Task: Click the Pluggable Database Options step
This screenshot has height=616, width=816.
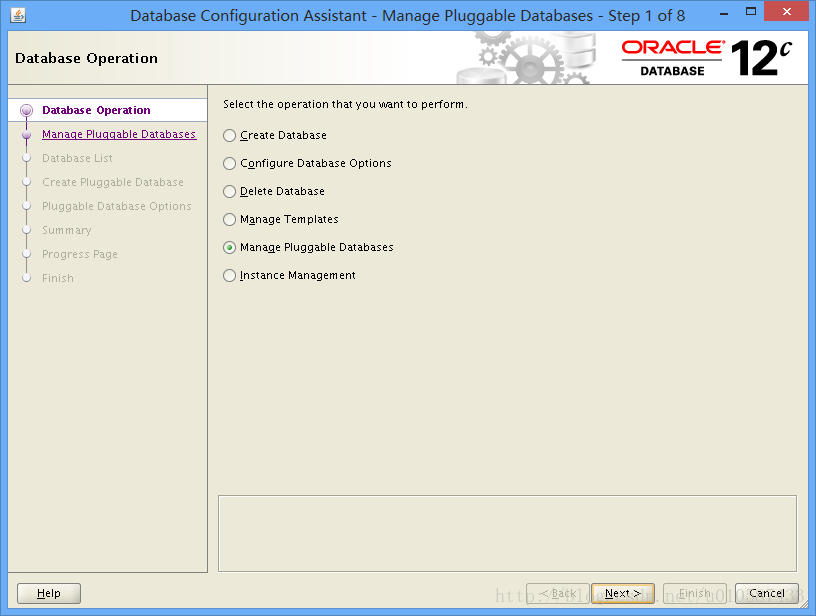Action: 117,206
